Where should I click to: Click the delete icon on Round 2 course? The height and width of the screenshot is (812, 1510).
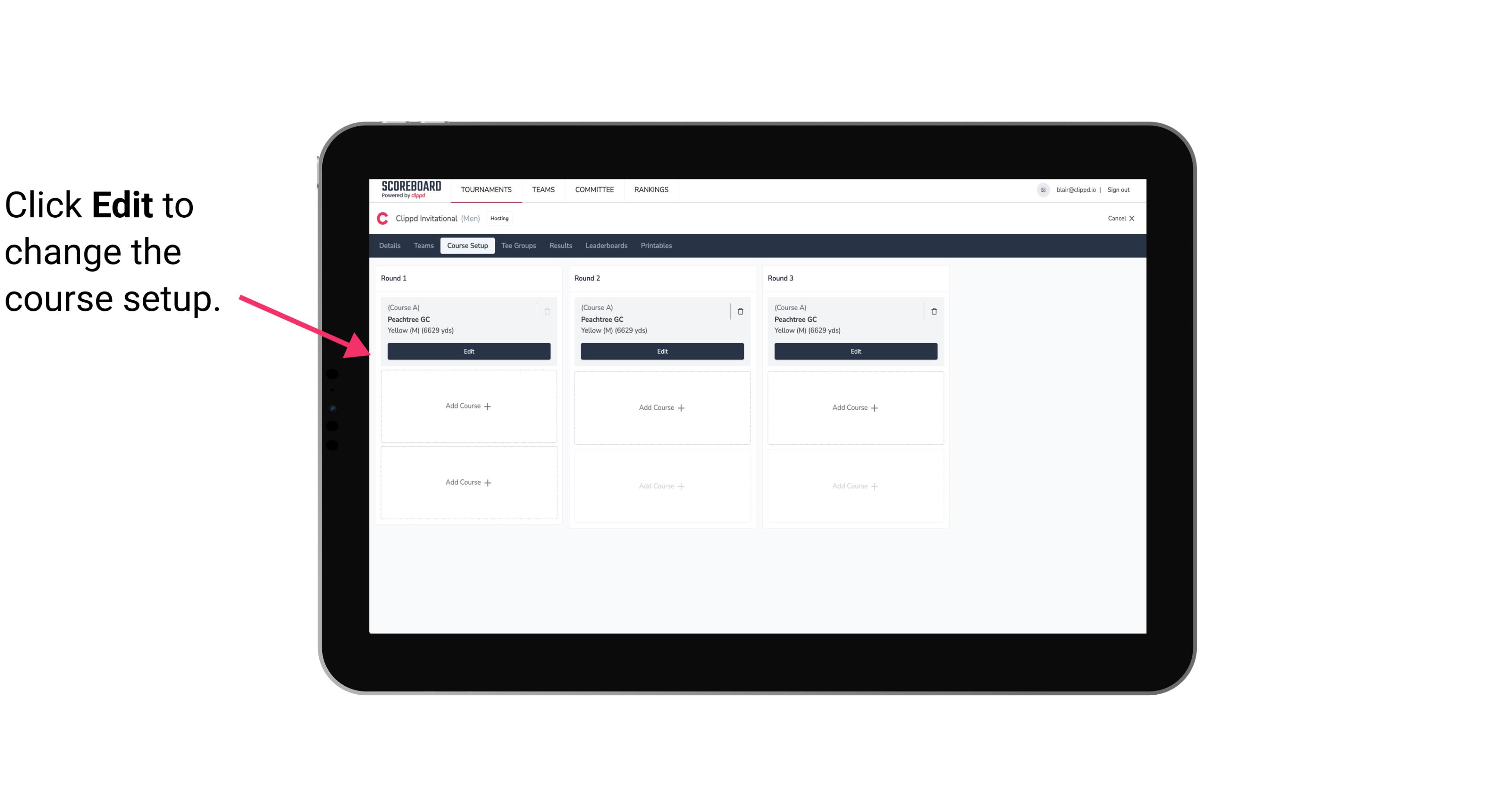739,311
